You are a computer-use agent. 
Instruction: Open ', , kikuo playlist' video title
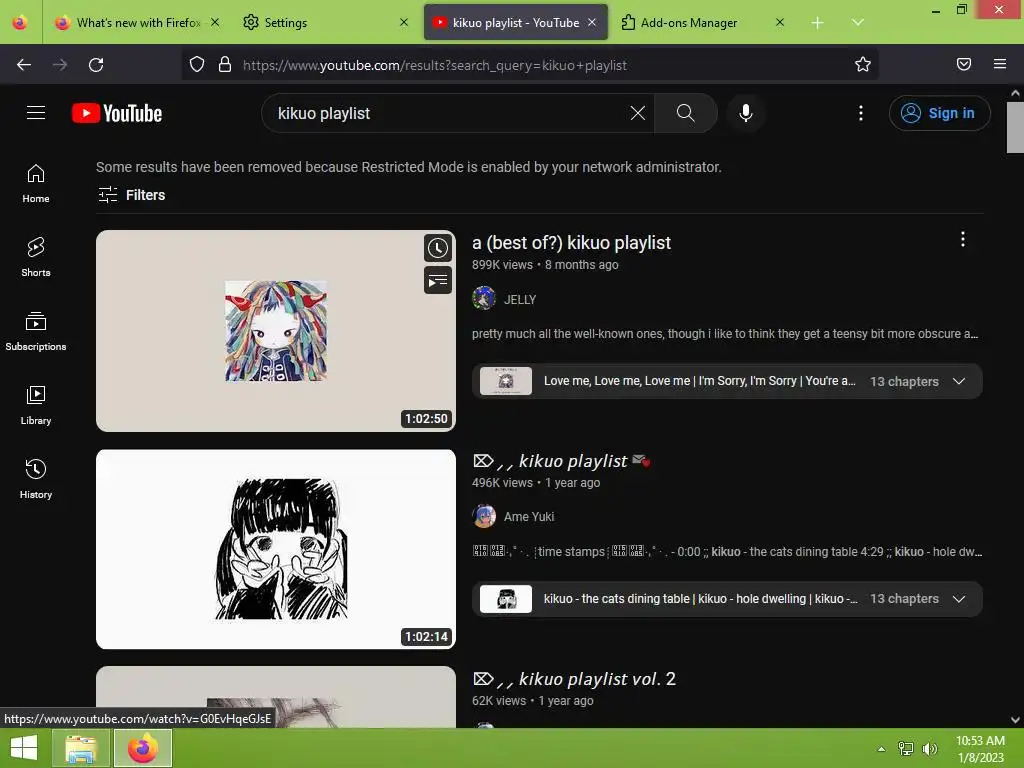pos(561,461)
